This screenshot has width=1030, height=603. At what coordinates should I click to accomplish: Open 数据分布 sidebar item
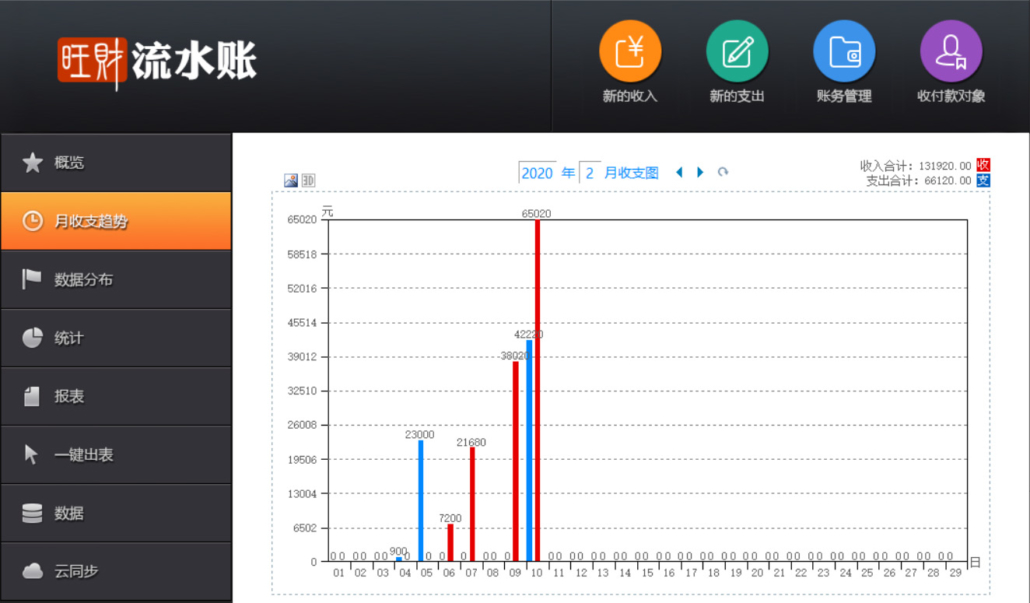click(116, 279)
